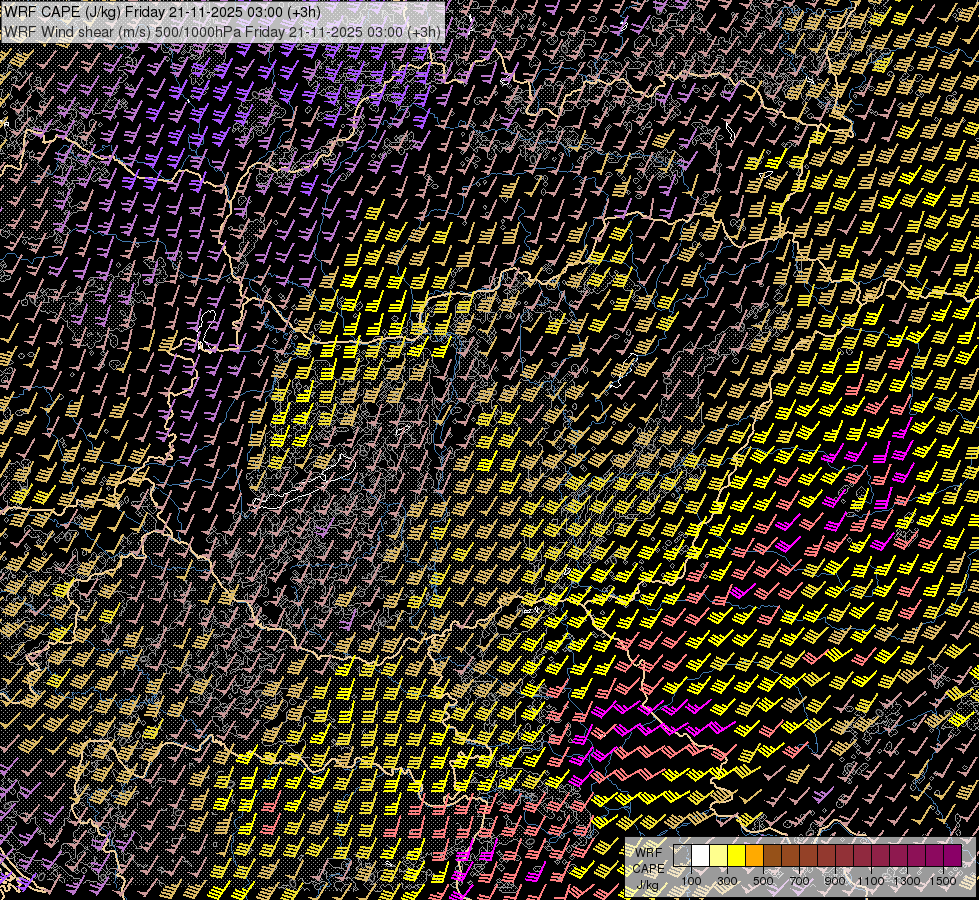The image size is (979, 900).
Task: Click the legend value 500
Action: pyautogui.click(x=763, y=881)
